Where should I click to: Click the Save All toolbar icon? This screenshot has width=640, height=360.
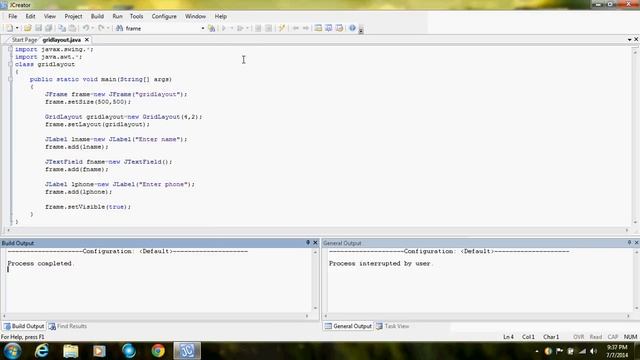[x=49, y=28]
